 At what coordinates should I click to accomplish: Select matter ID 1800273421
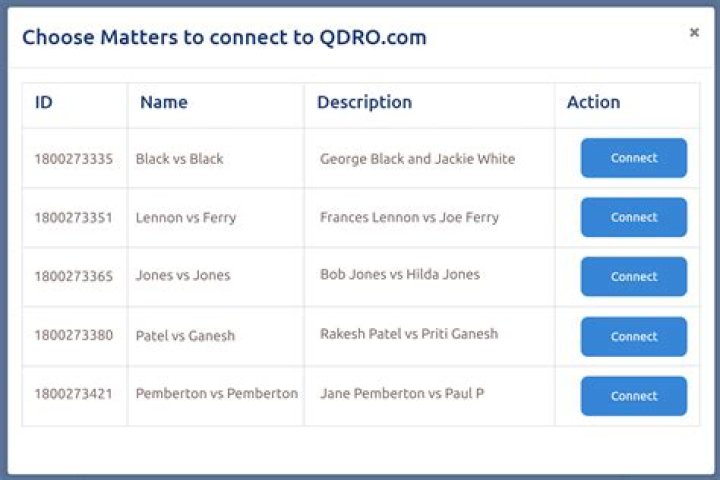pos(73,394)
